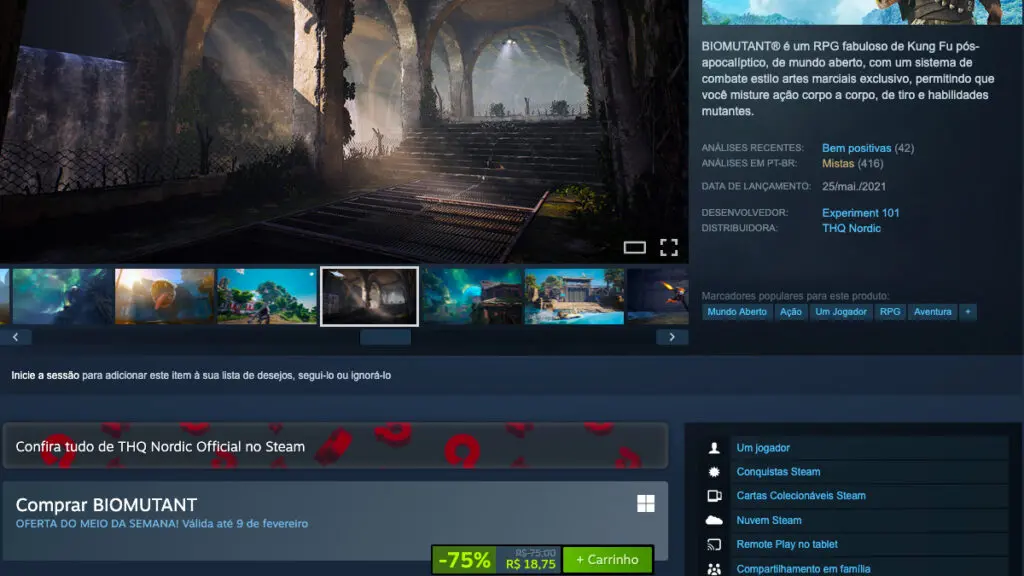Screen dimensions: 1024x576
Task: Click the Um jogador single-player icon
Action: (x=712, y=447)
